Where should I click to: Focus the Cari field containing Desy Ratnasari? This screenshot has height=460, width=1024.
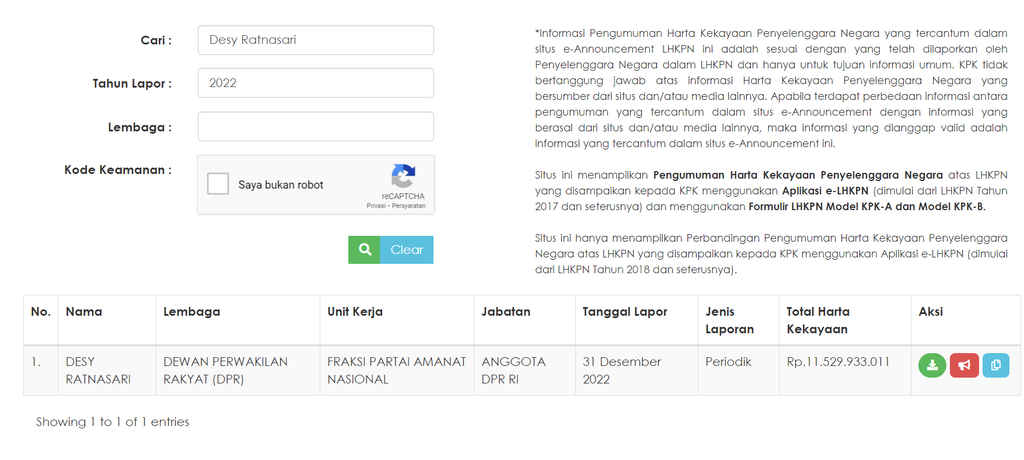coord(315,40)
